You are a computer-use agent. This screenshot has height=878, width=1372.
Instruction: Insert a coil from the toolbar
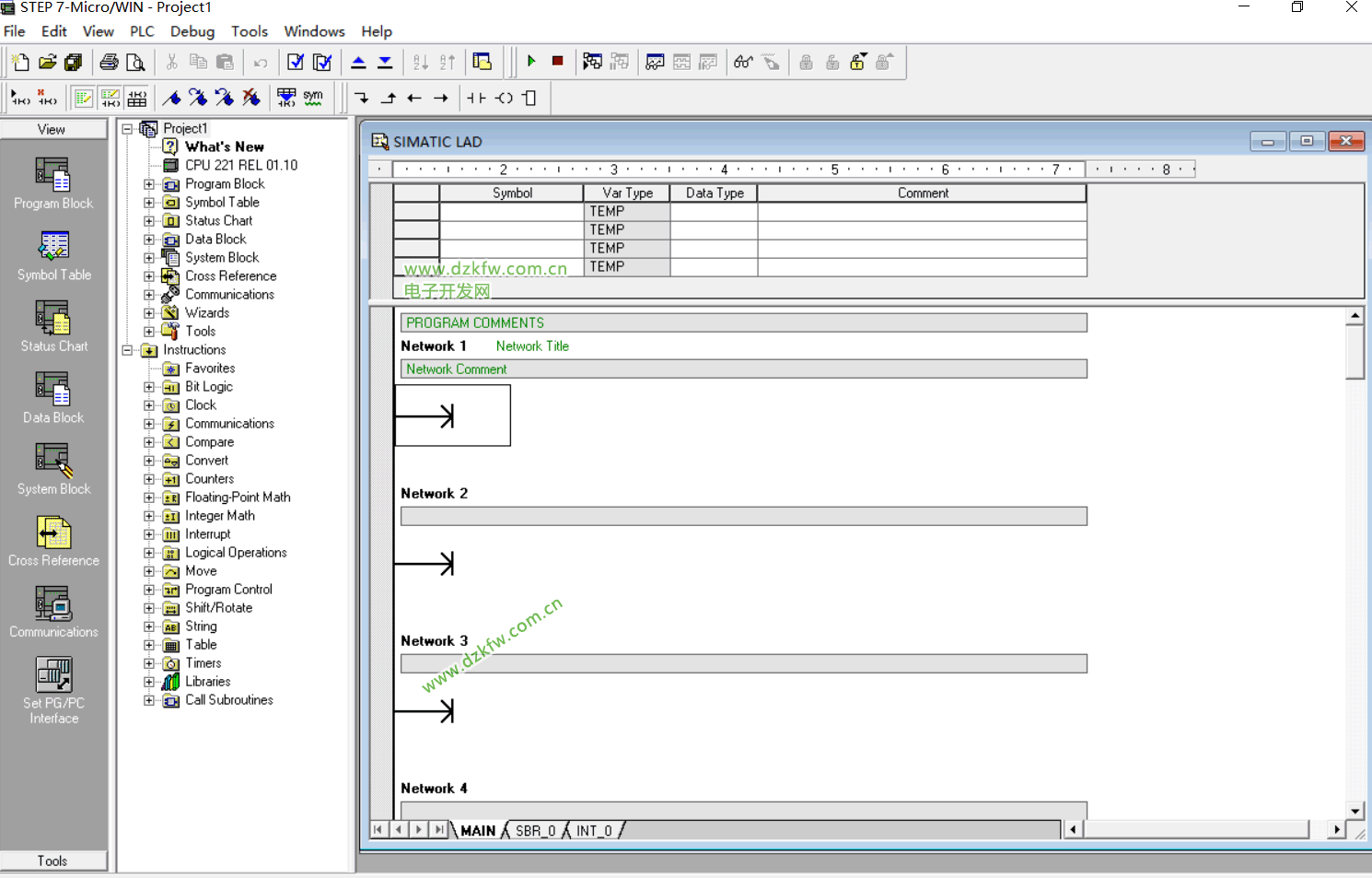click(504, 98)
